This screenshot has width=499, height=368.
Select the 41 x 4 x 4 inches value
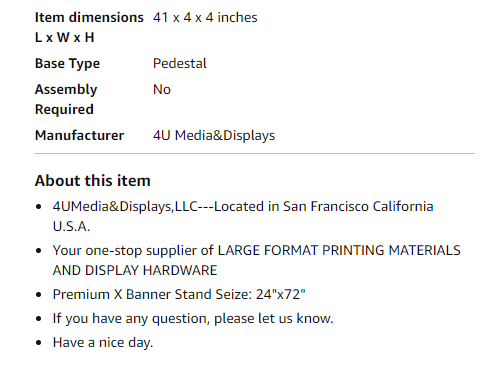tap(205, 18)
